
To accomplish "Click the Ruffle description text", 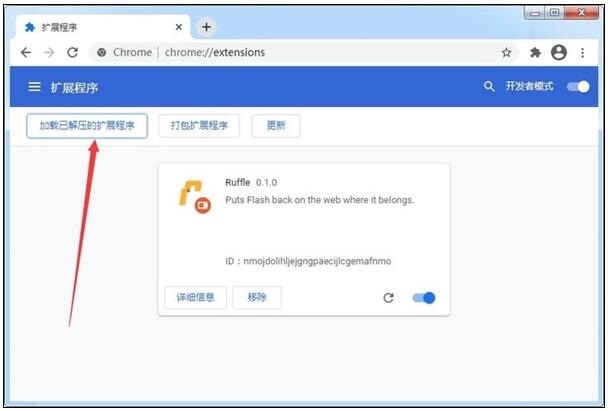I will [320, 200].
